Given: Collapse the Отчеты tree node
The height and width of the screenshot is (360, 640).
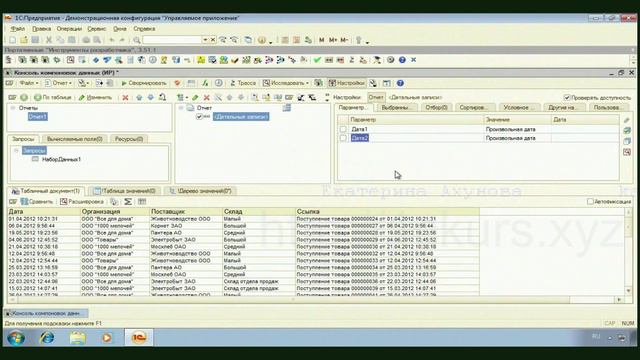Looking at the screenshot, I should click(13, 108).
